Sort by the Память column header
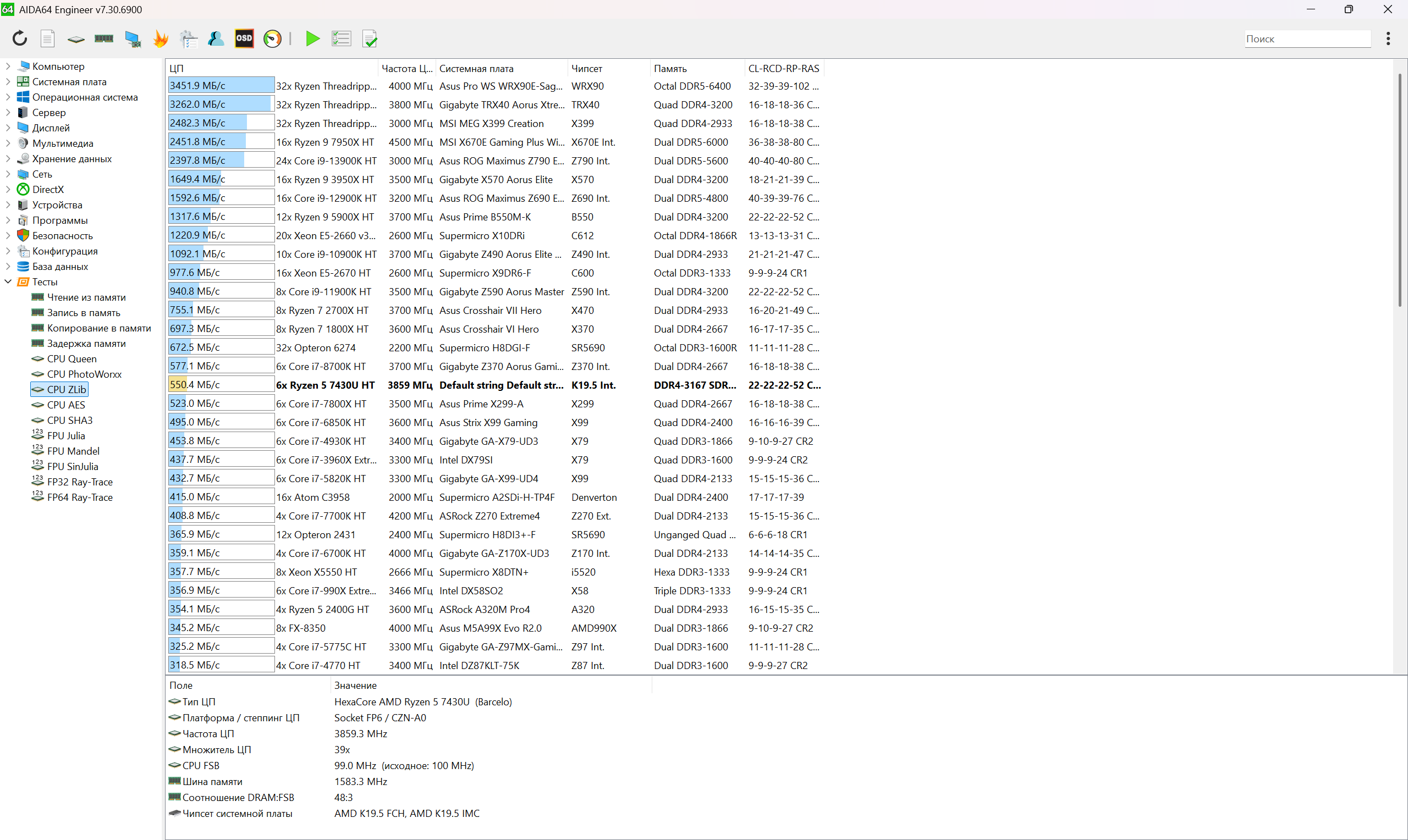Image resolution: width=1408 pixels, height=840 pixels. click(x=697, y=68)
